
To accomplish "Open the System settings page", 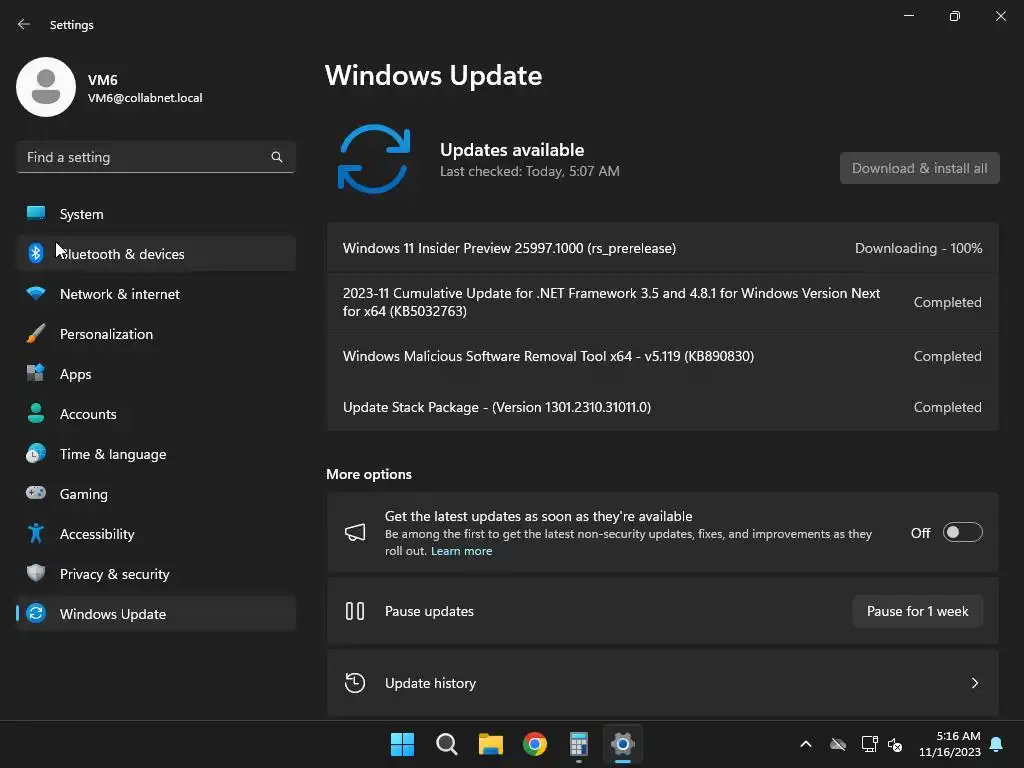I will [x=156, y=214].
